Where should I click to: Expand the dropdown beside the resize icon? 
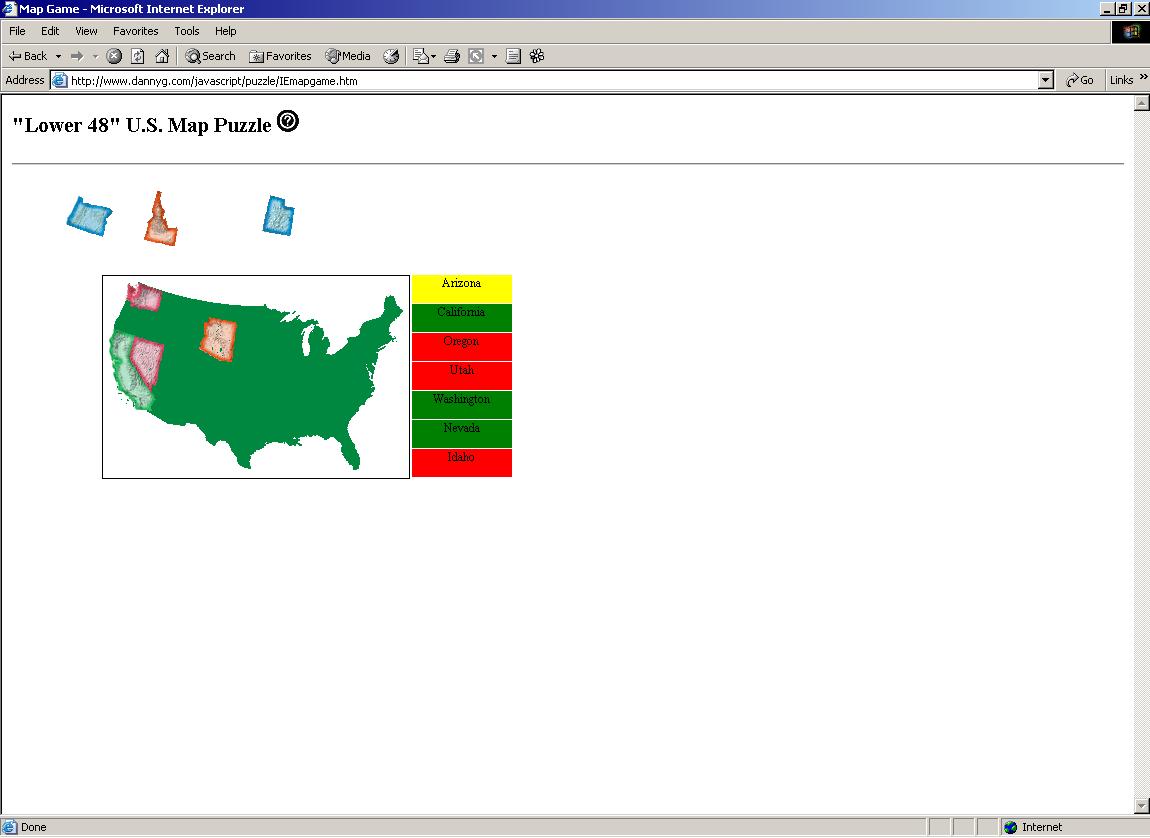pyautogui.click(x=494, y=56)
